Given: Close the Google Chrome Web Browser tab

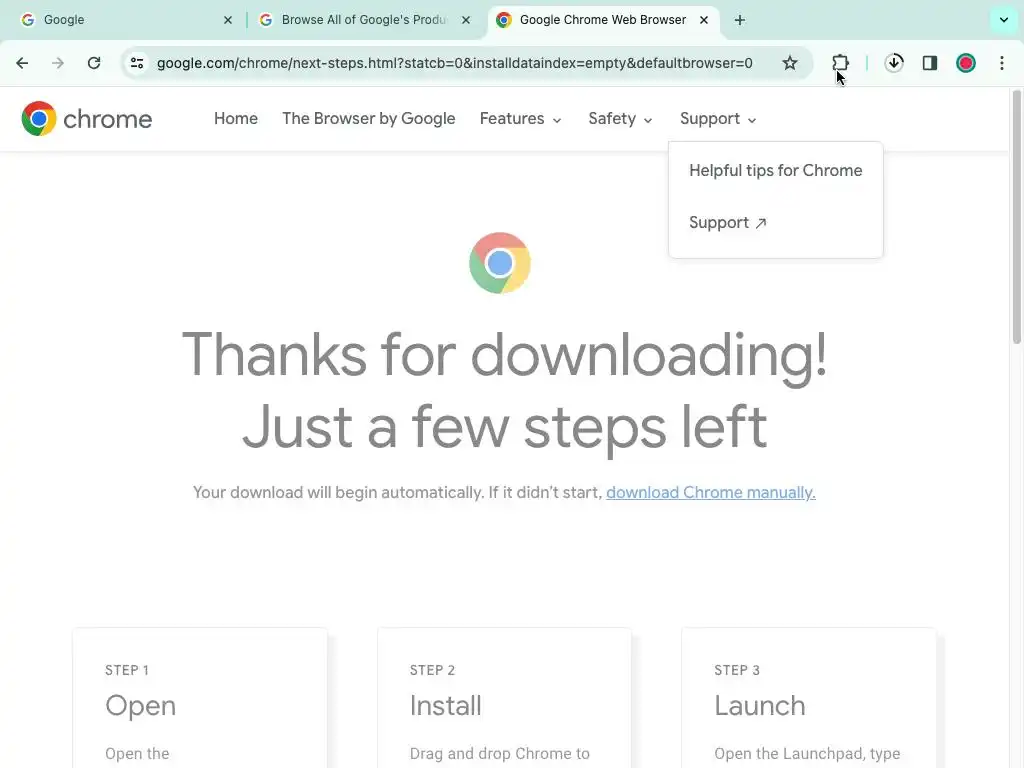Looking at the screenshot, I should (x=704, y=20).
